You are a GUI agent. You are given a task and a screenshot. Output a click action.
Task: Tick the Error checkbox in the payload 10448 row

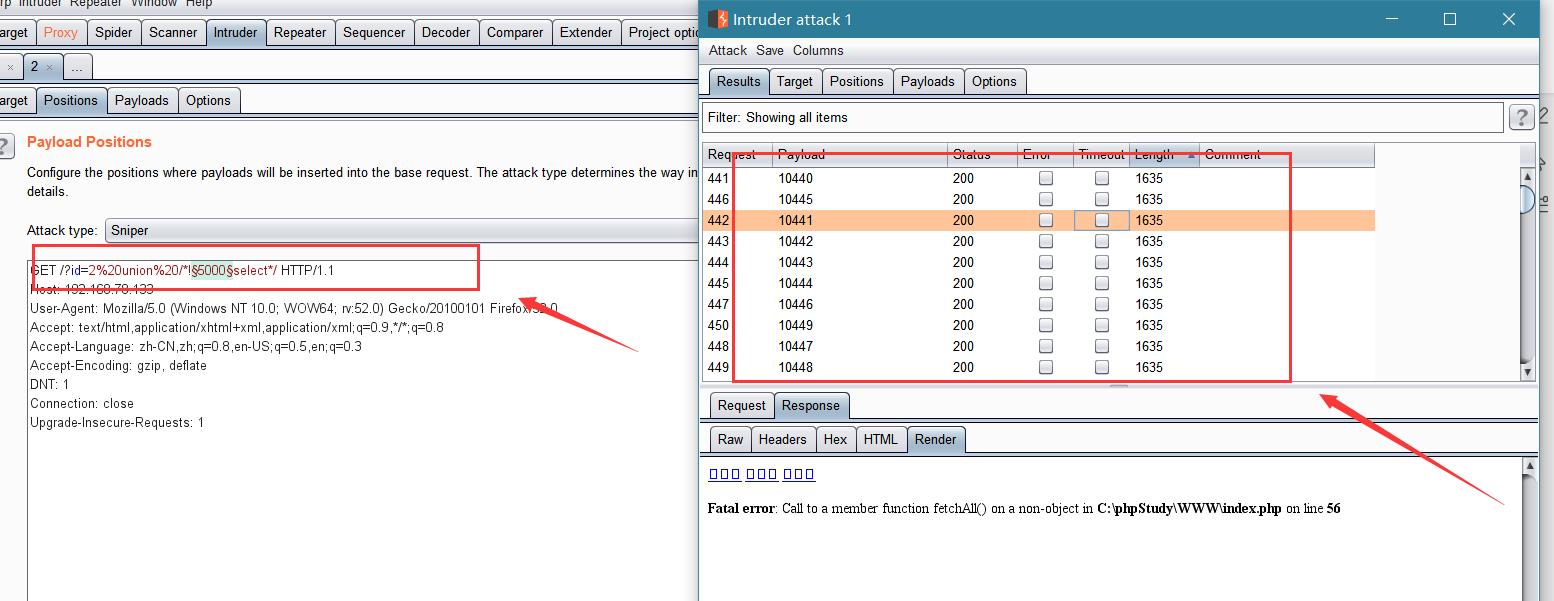point(1046,367)
